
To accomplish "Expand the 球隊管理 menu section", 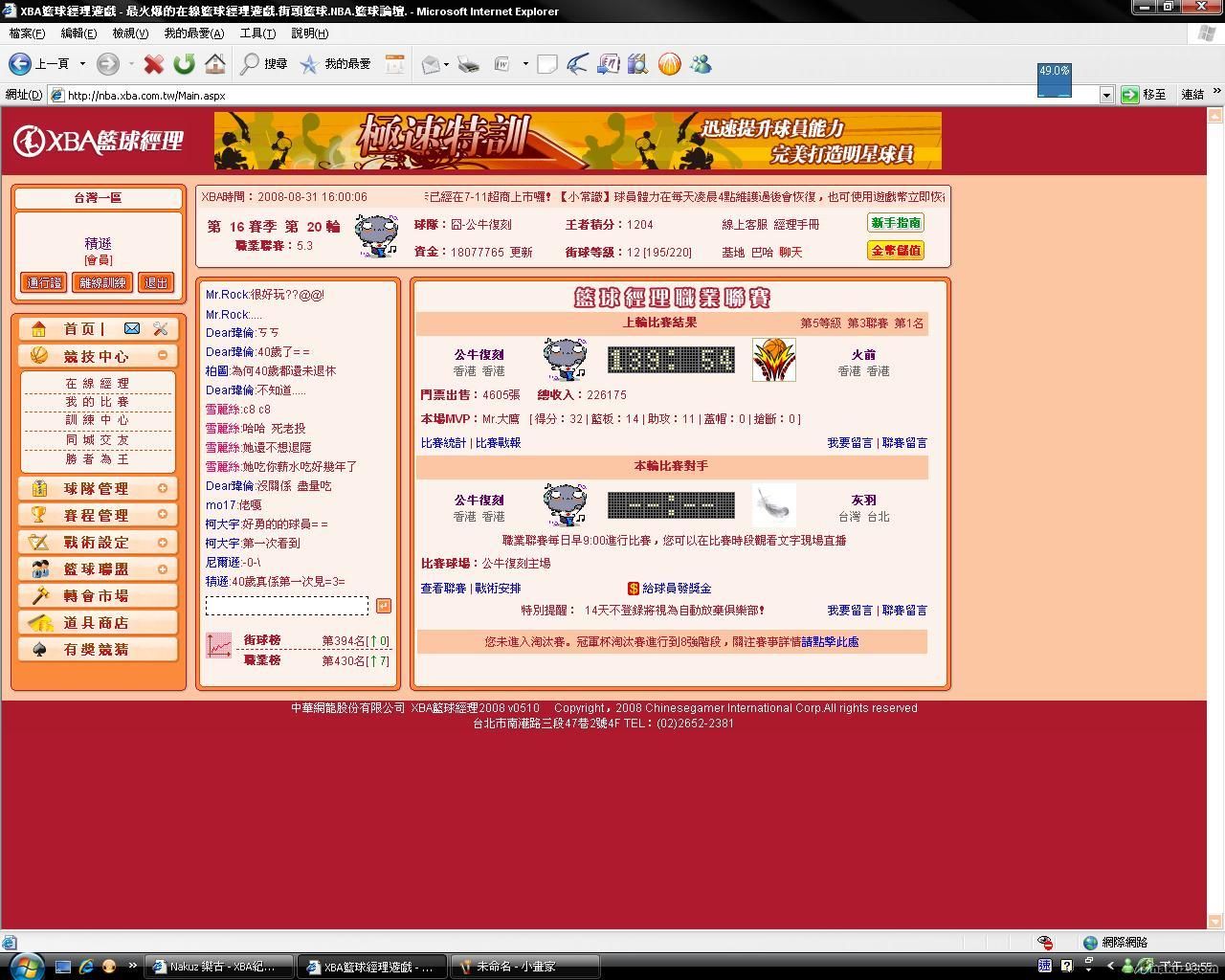I will [163, 488].
